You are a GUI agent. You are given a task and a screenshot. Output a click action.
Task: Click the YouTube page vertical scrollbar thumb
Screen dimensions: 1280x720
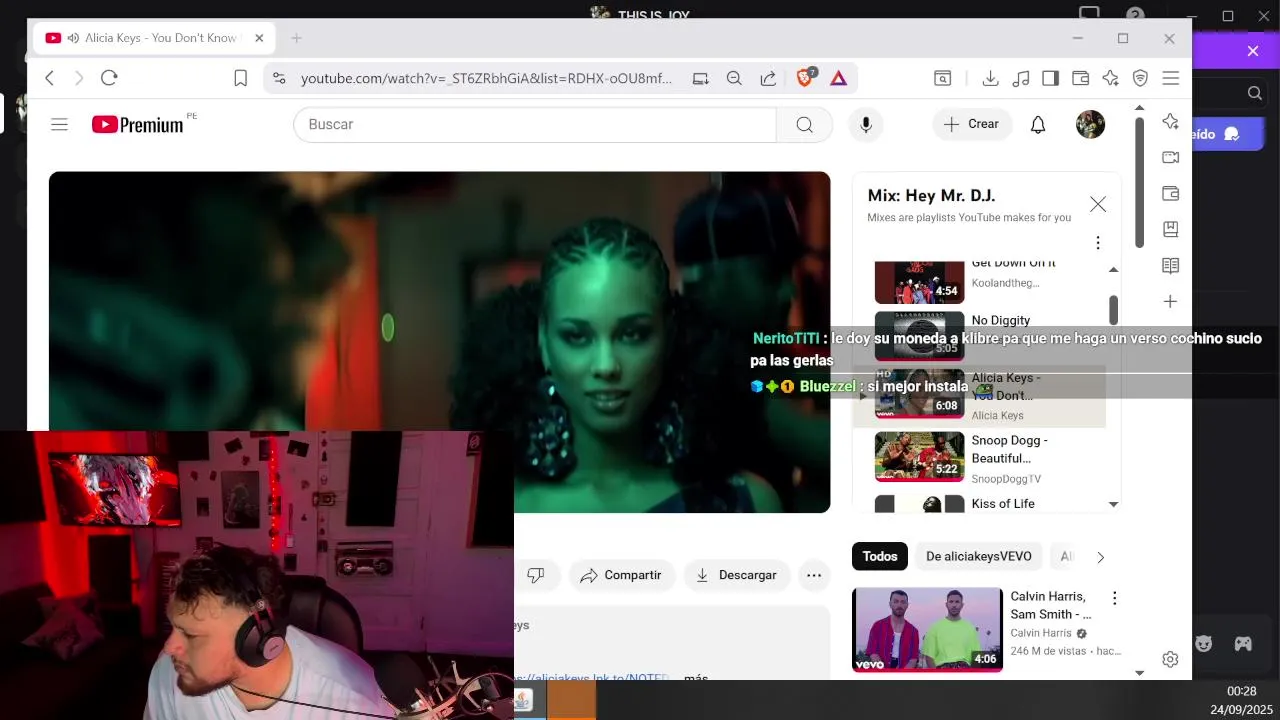coord(1139,183)
